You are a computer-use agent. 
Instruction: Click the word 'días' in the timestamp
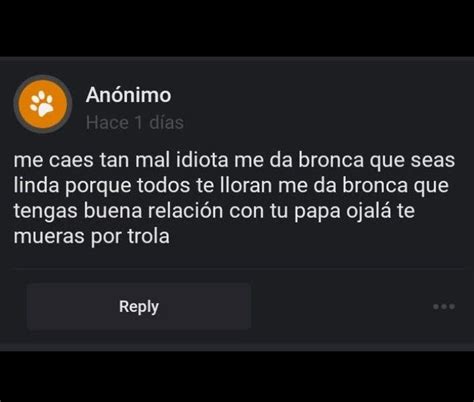tap(166, 123)
